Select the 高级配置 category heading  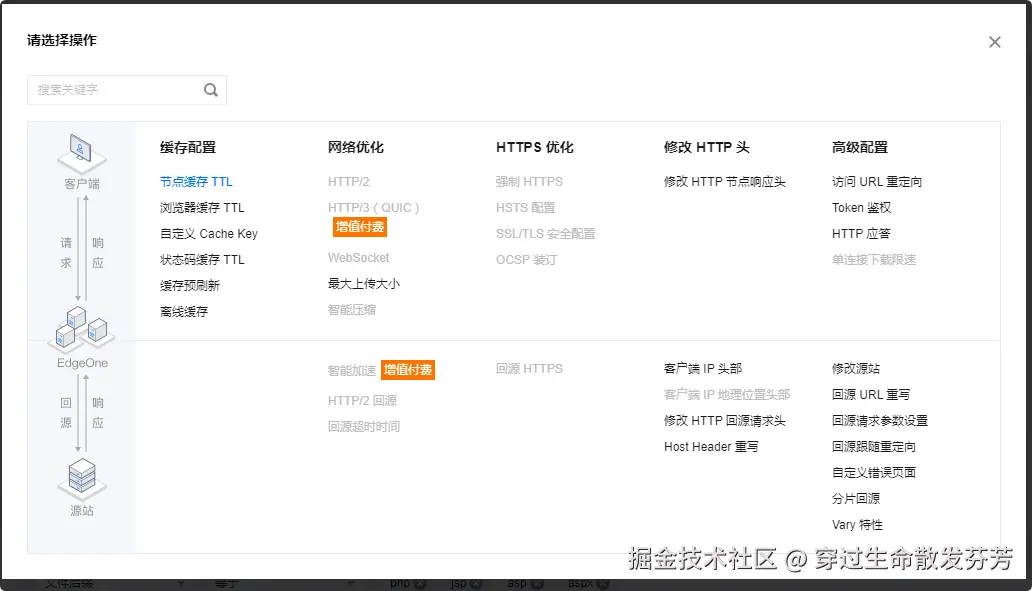pyautogui.click(x=855, y=146)
